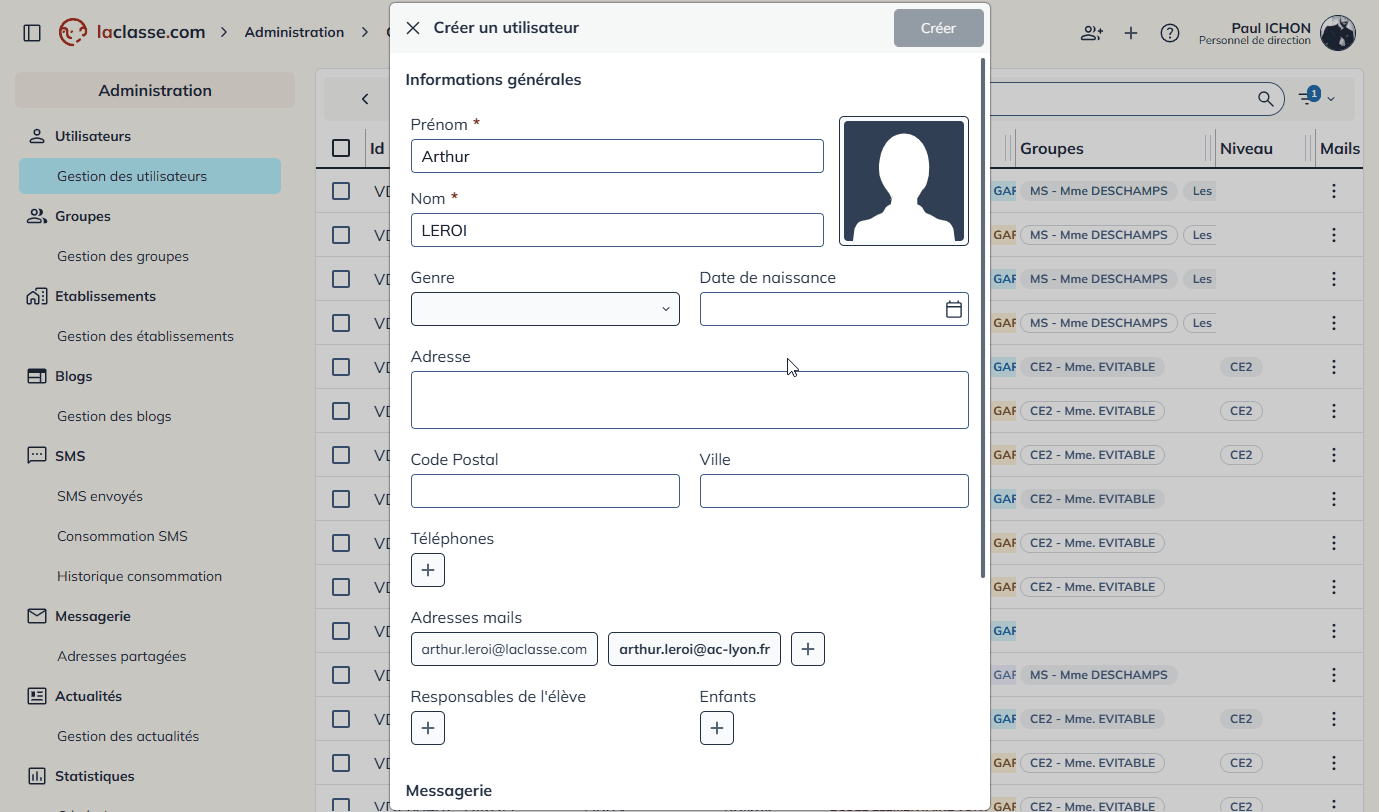Toggle the left sidebar panel icon
Screen dimensions: 1379x812
(x=32, y=33)
